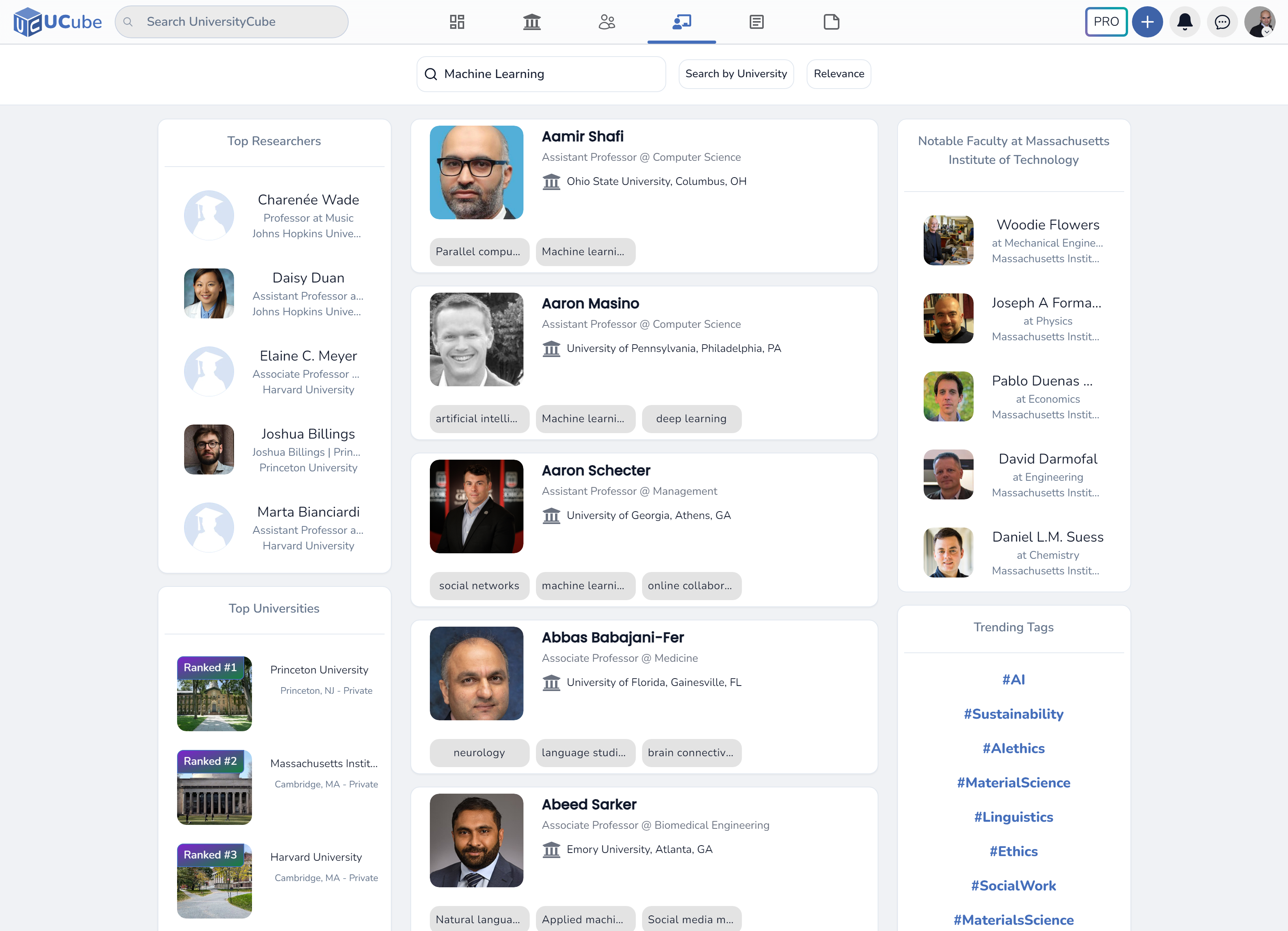Open the news feed list icon
This screenshot has width=1288, height=931.
756,21
